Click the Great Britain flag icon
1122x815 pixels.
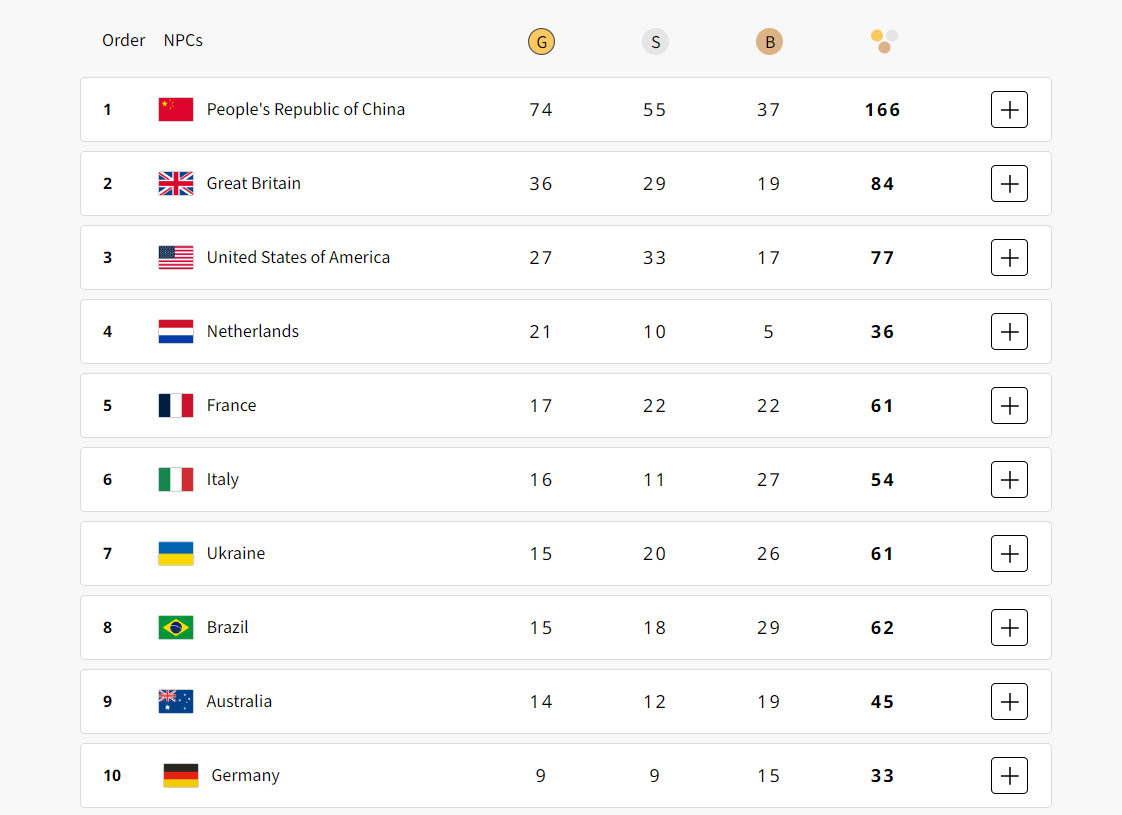click(x=176, y=183)
